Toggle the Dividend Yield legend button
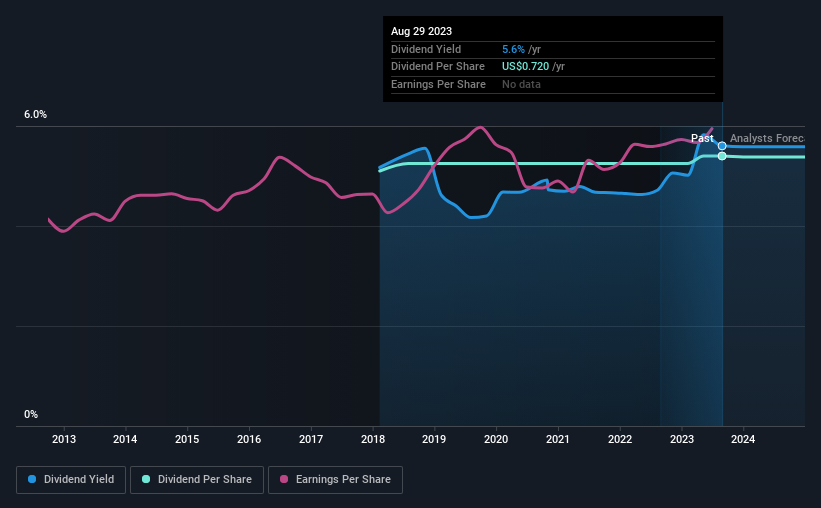The image size is (821, 508). [71, 480]
